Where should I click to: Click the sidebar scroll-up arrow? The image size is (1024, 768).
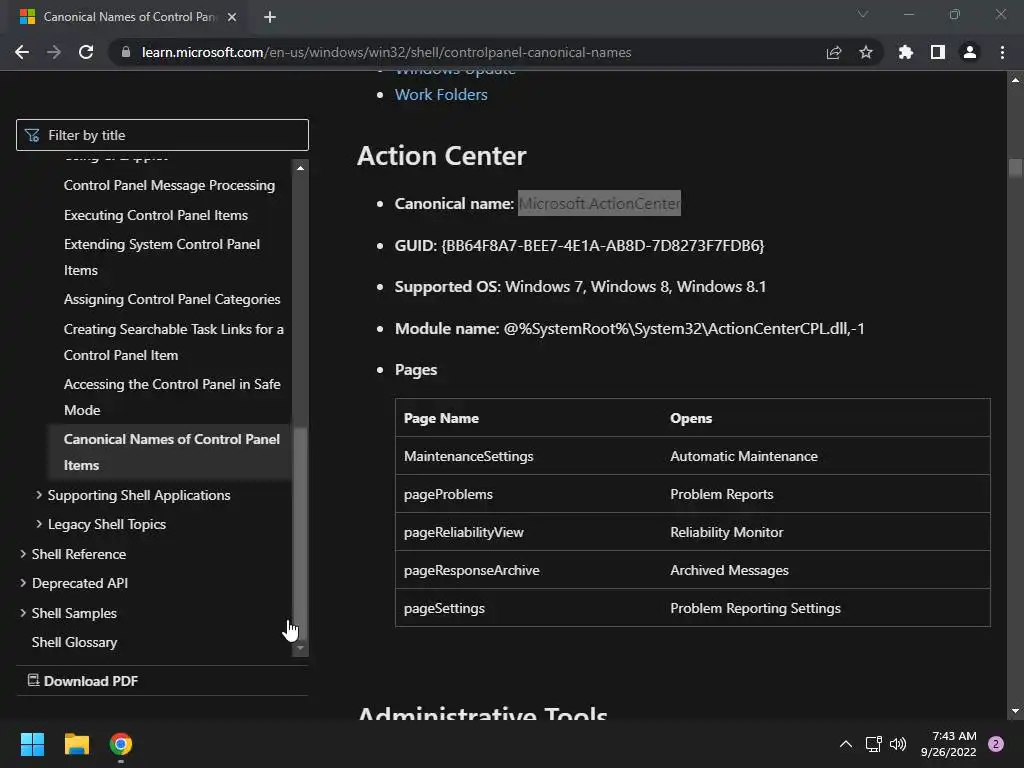click(x=300, y=168)
